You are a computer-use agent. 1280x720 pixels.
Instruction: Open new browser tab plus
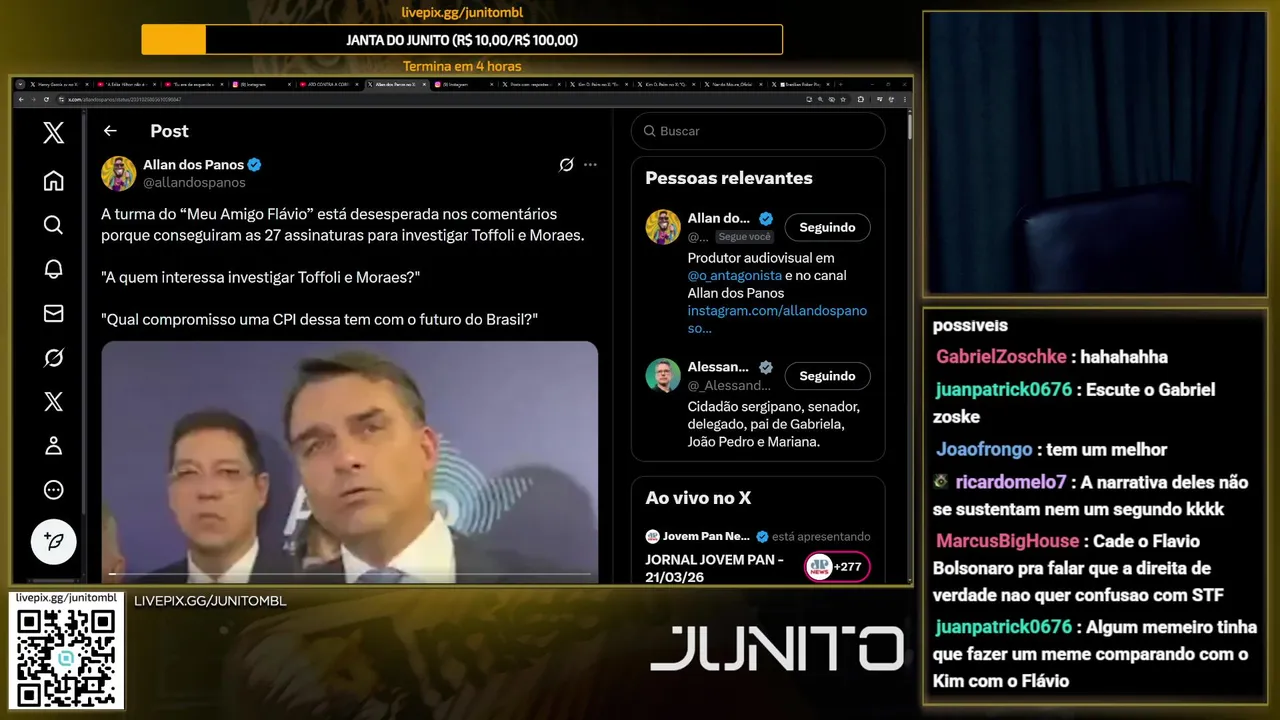(x=841, y=84)
